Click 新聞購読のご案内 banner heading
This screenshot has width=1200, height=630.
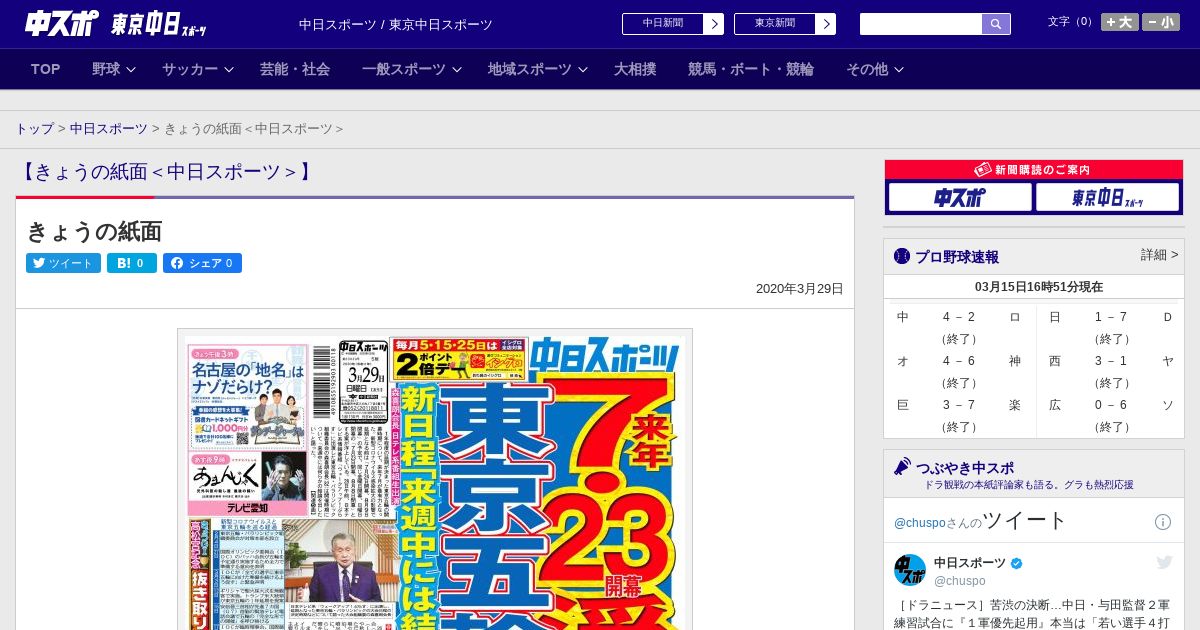coord(1034,170)
